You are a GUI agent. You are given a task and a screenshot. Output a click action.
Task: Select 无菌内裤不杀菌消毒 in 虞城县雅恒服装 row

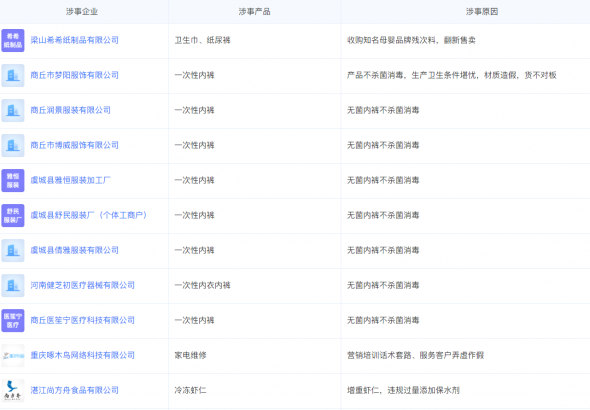coord(383,180)
